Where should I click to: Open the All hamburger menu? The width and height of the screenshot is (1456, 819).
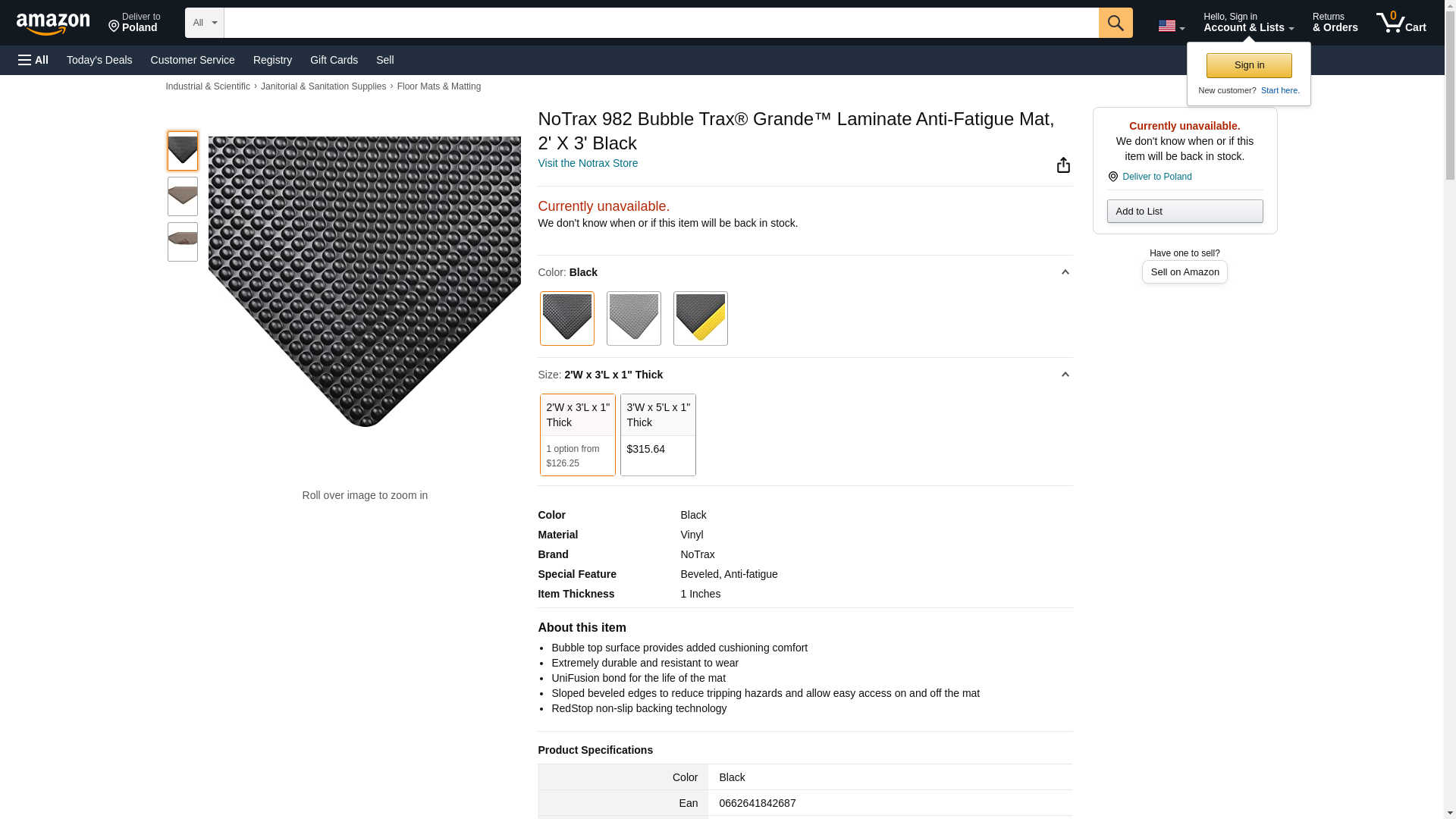point(33,60)
